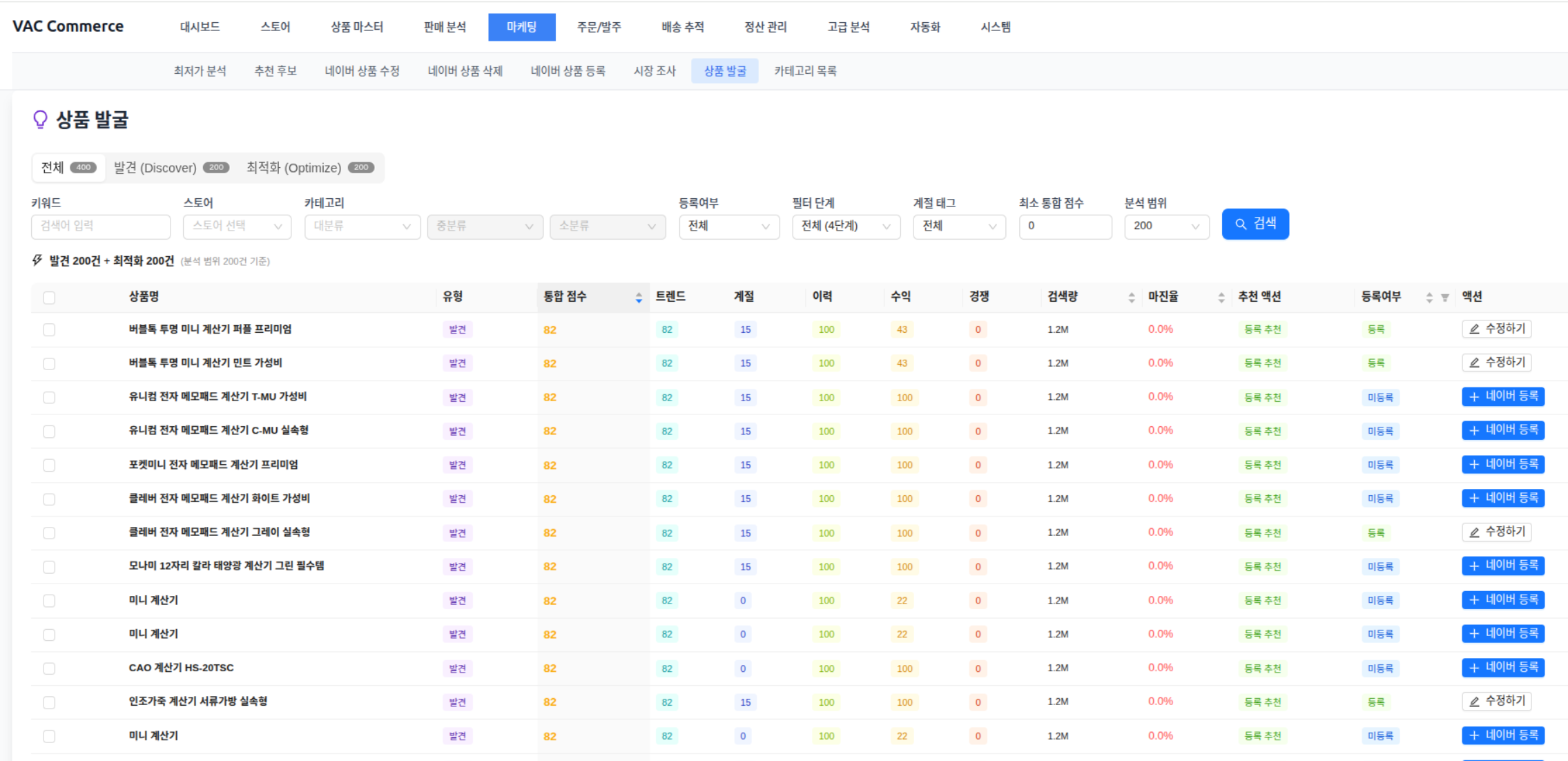Click 수정하기 for 클레버 전자 메모패드 계산기 그레이 실속형
Image resolution: width=1568 pixels, height=761 pixels.
coord(1496,532)
